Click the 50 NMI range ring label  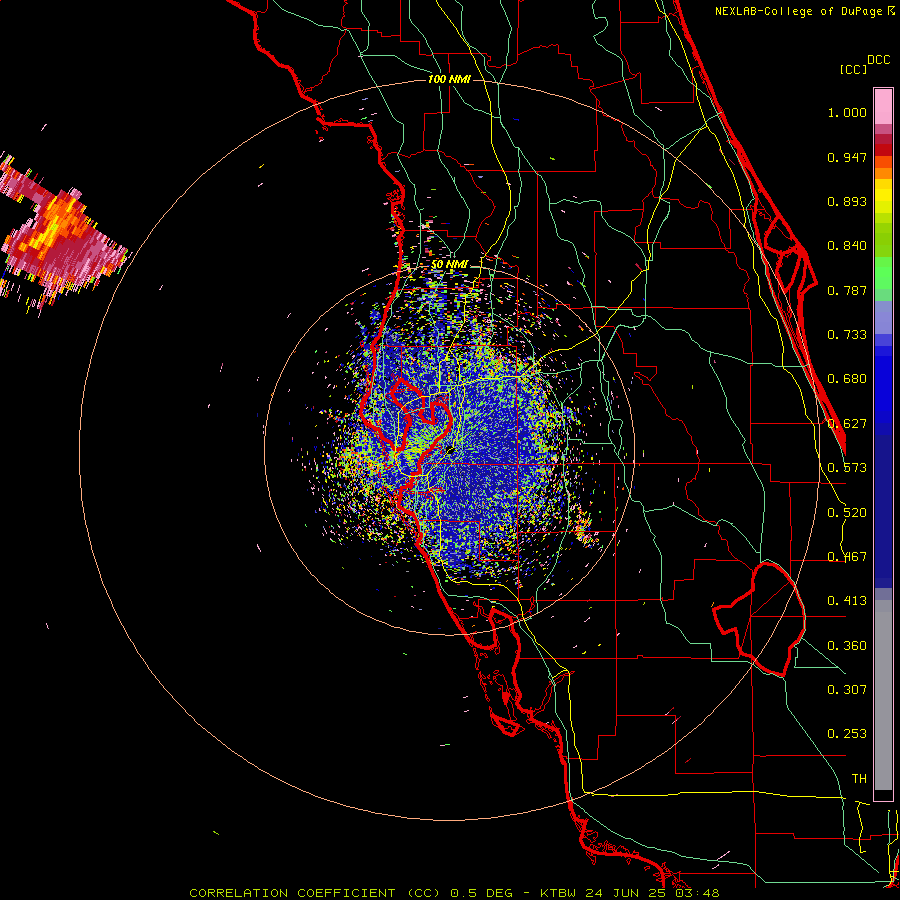tap(449, 265)
